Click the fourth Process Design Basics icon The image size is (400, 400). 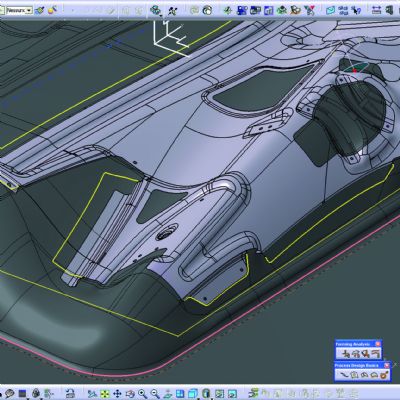tap(374, 375)
